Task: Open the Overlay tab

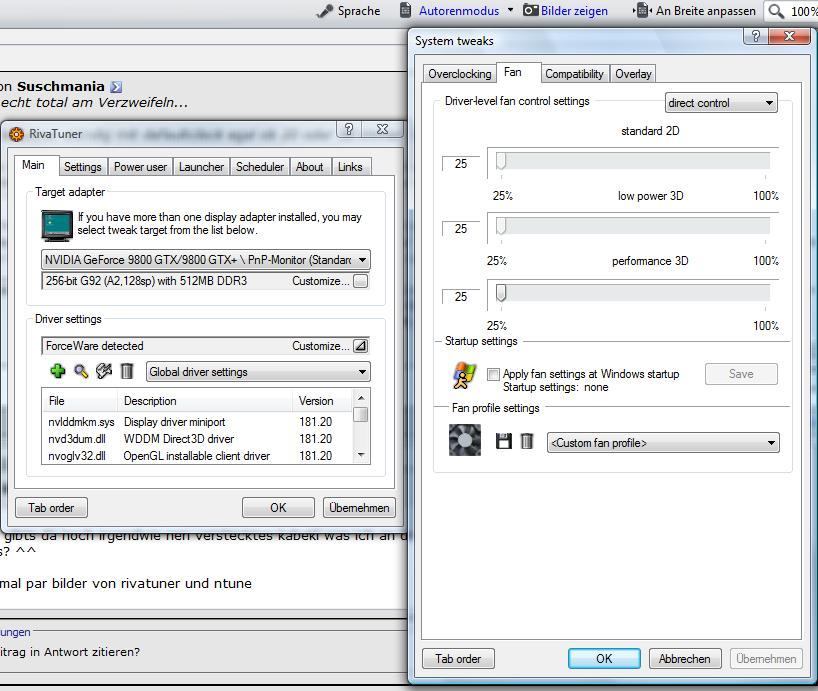Action: tap(633, 74)
